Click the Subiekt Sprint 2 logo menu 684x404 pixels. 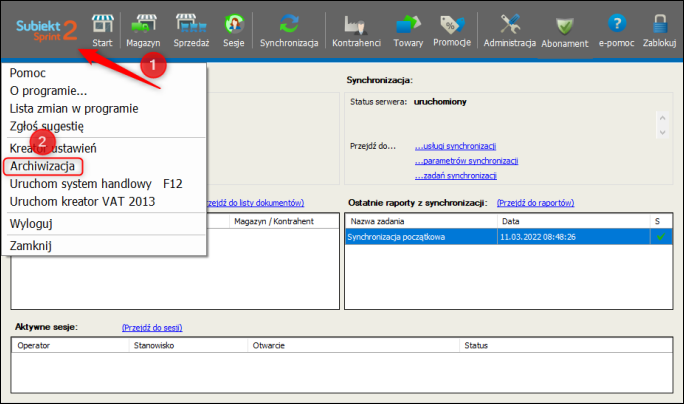47,30
